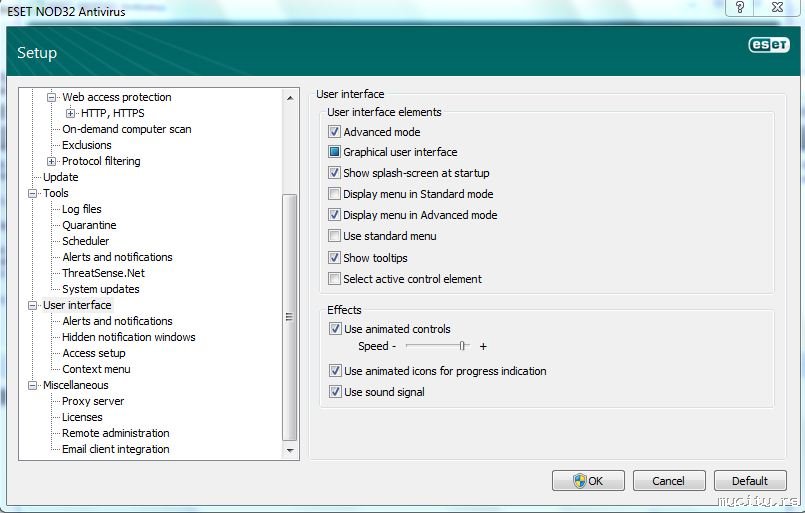Collapse the Tools tree node
This screenshot has height=513, width=805.
tap(32, 193)
